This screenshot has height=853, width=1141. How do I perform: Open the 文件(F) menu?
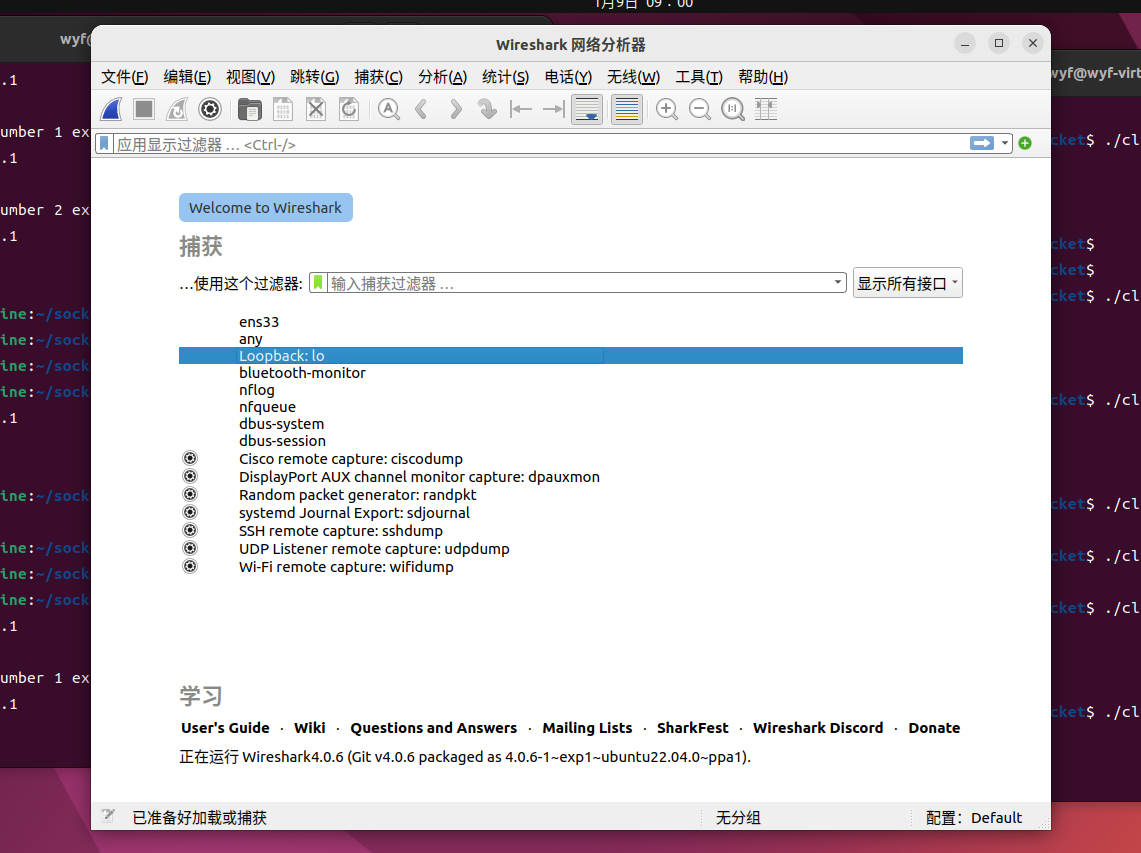click(x=124, y=77)
